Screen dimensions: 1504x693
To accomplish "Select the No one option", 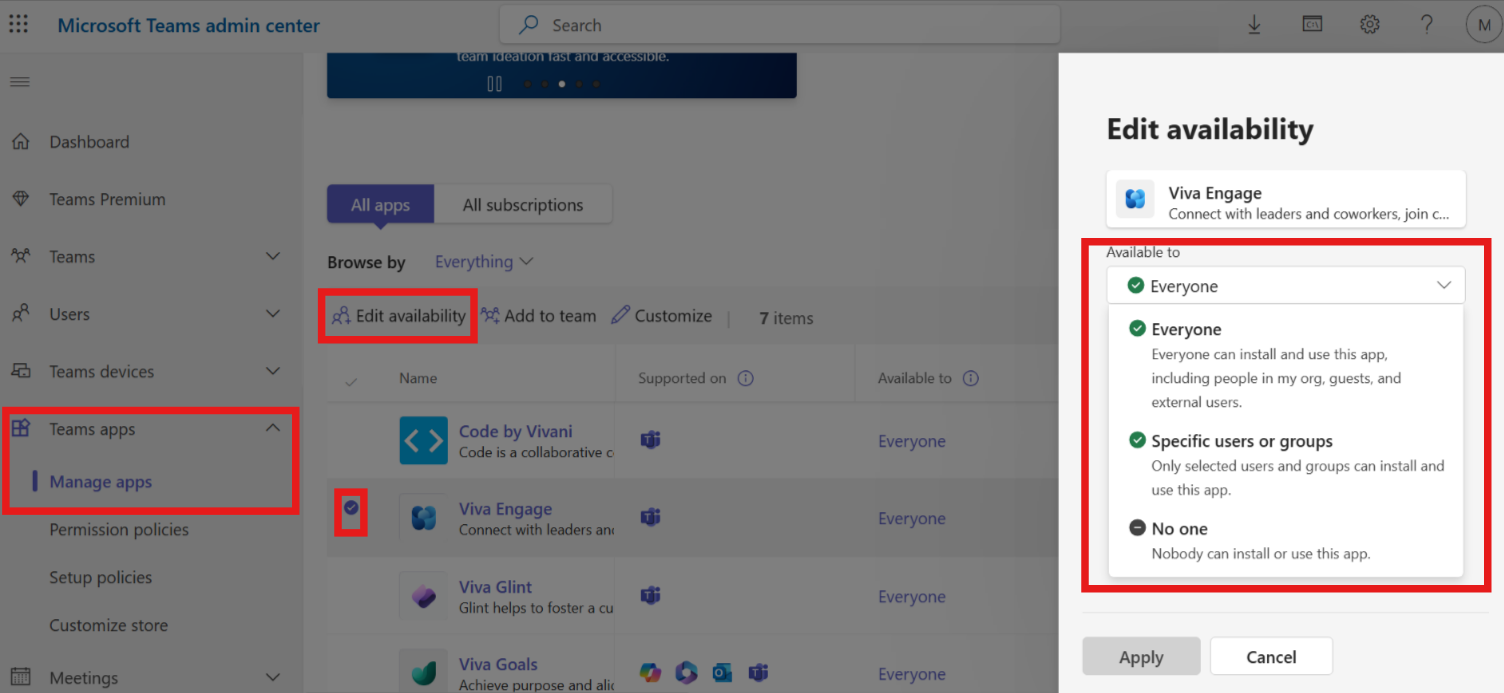I will click(x=1285, y=540).
